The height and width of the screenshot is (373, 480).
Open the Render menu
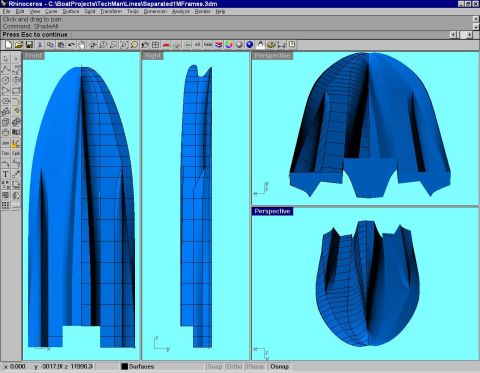coord(202,12)
